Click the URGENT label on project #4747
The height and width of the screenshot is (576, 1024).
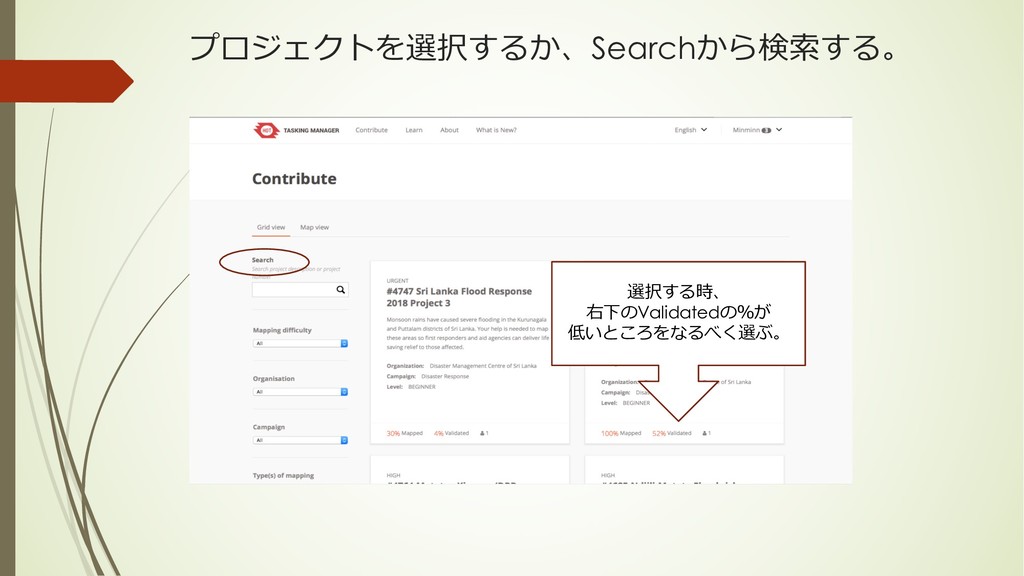(x=397, y=281)
